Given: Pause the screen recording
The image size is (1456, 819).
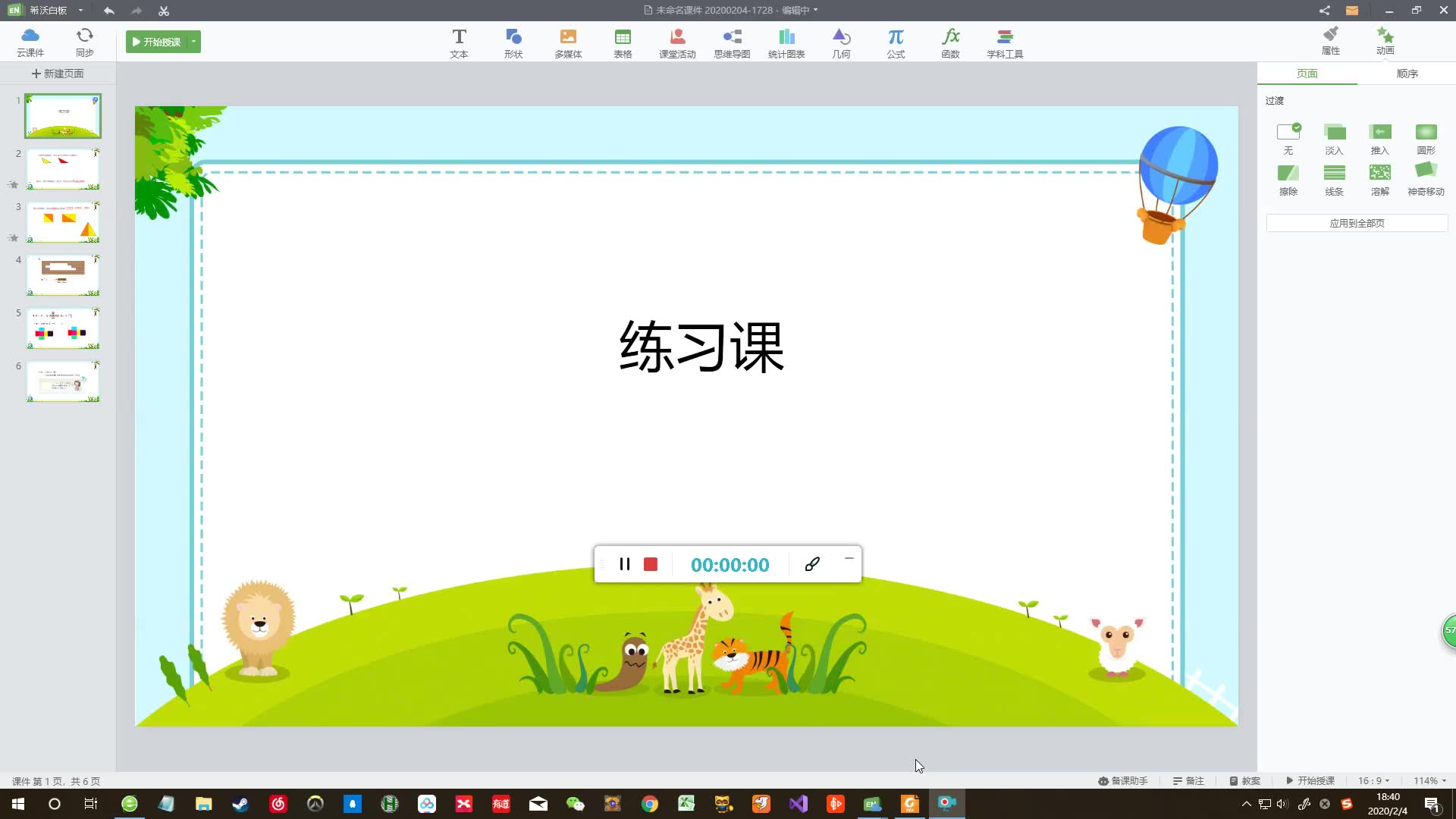Looking at the screenshot, I should 625,564.
